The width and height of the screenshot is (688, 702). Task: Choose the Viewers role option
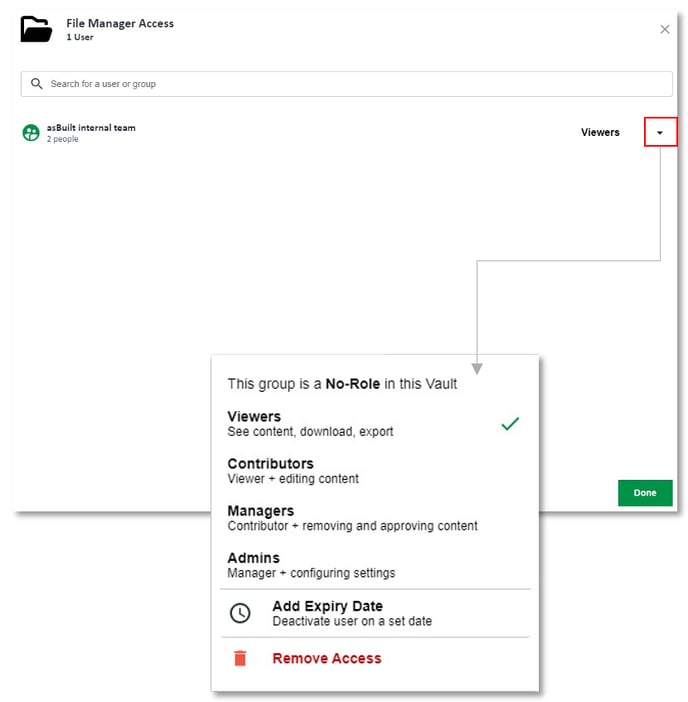point(374,424)
